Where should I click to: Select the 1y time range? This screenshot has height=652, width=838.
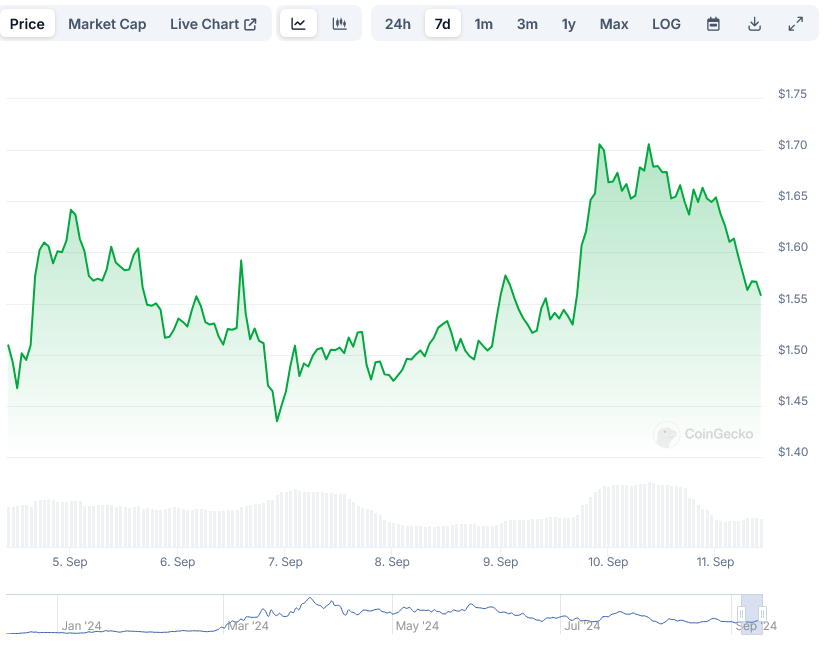coord(569,24)
